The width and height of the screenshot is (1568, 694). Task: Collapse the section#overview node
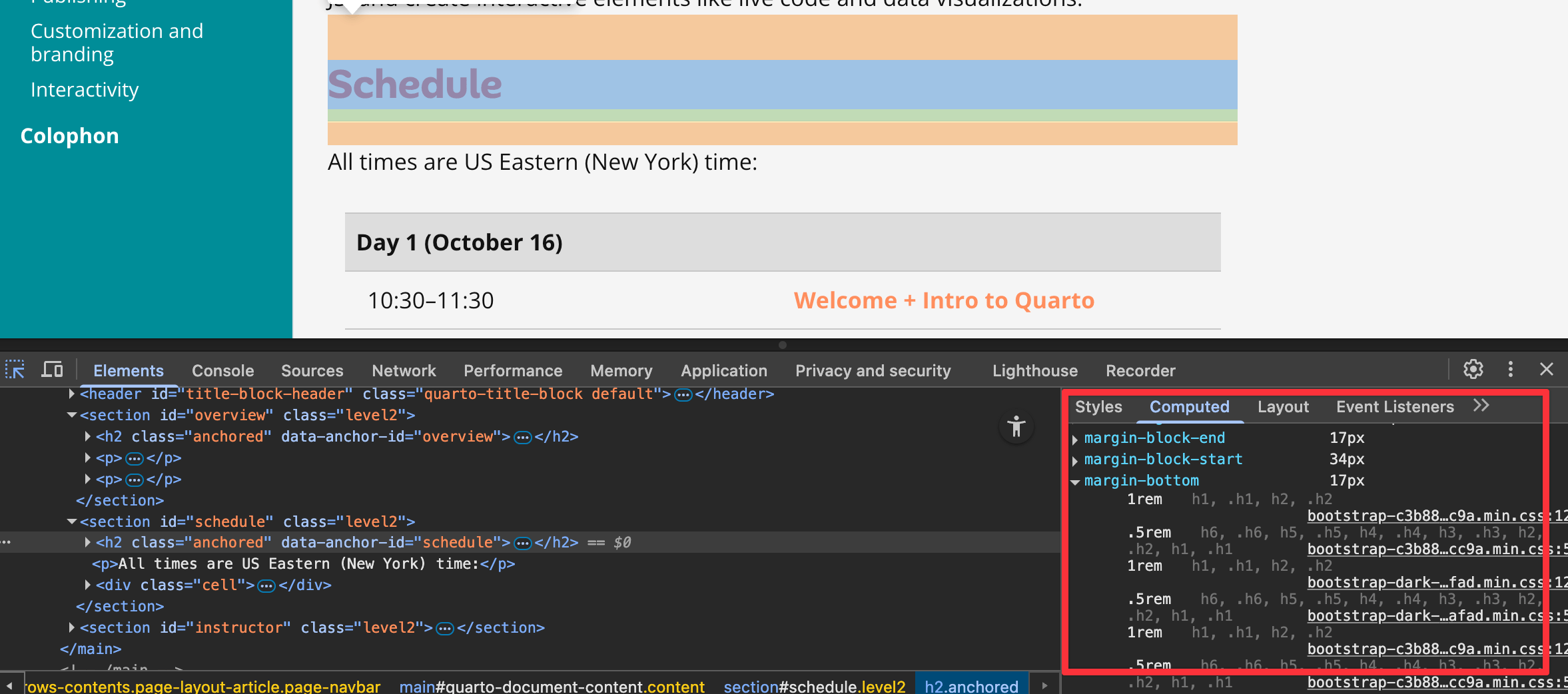(x=71, y=416)
